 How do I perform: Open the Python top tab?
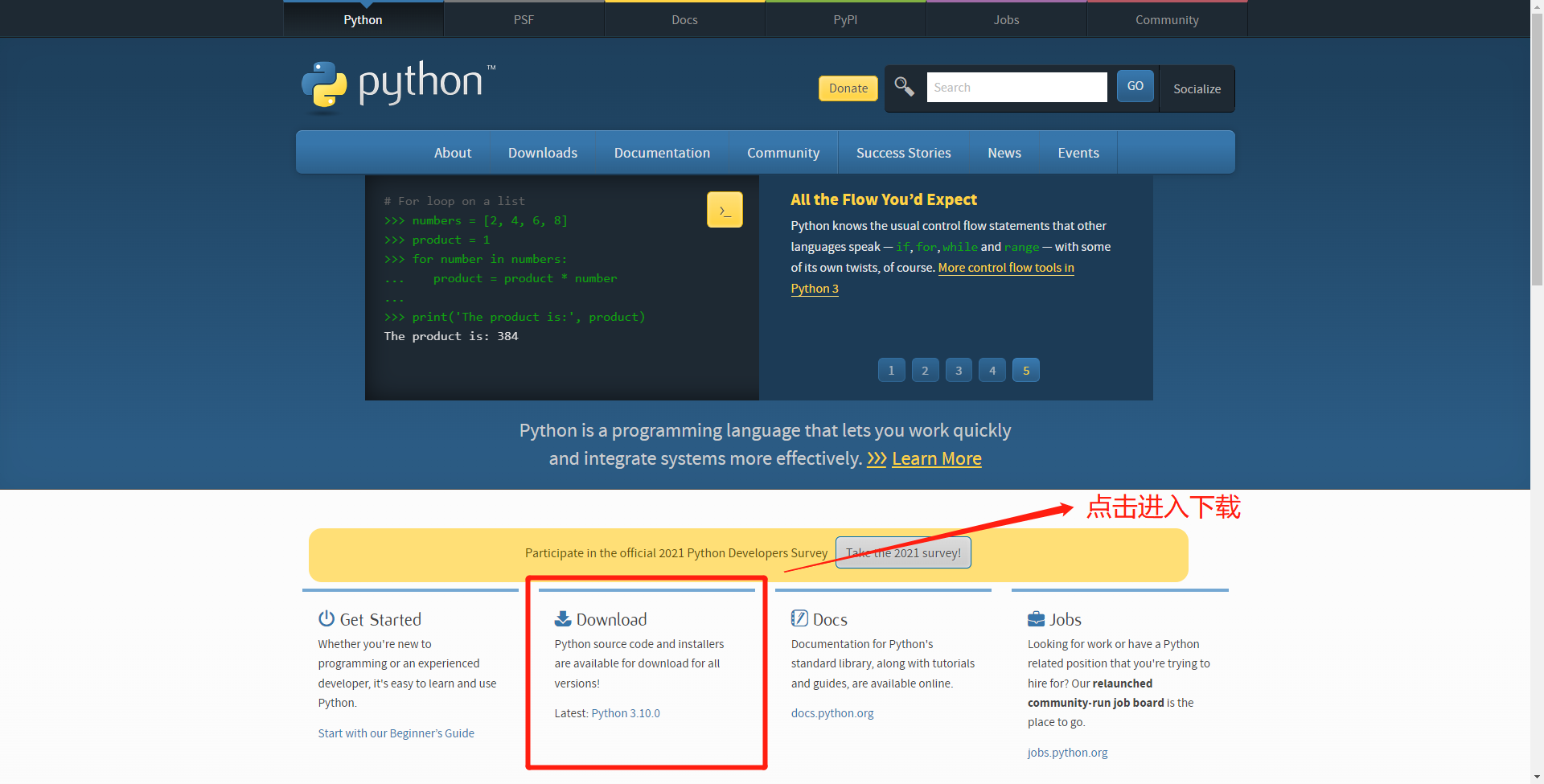(x=363, y=19)
